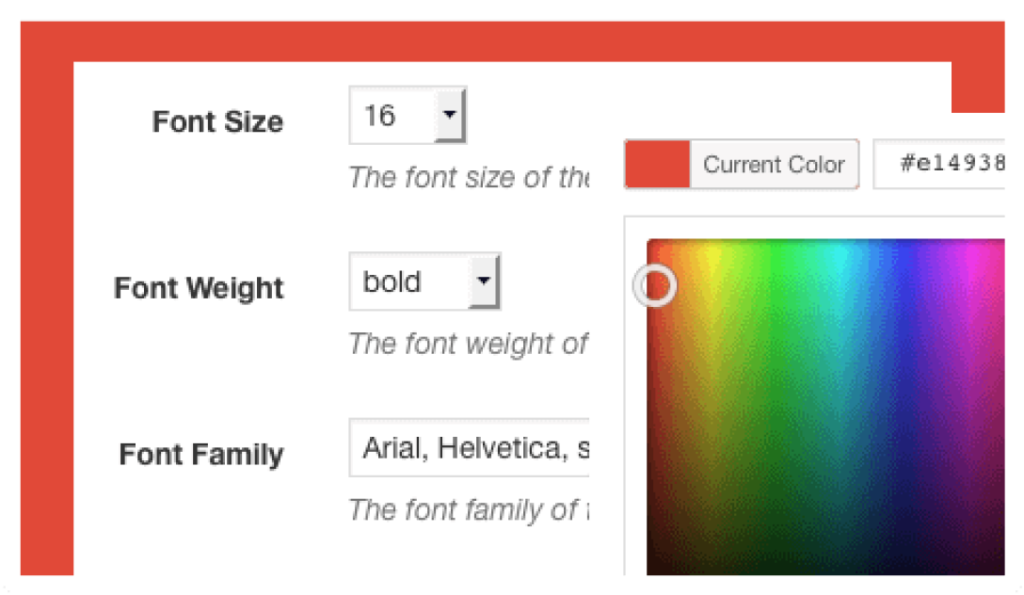Click the hex color code field
Viewport: 1024px width, 595px height.
940,164
